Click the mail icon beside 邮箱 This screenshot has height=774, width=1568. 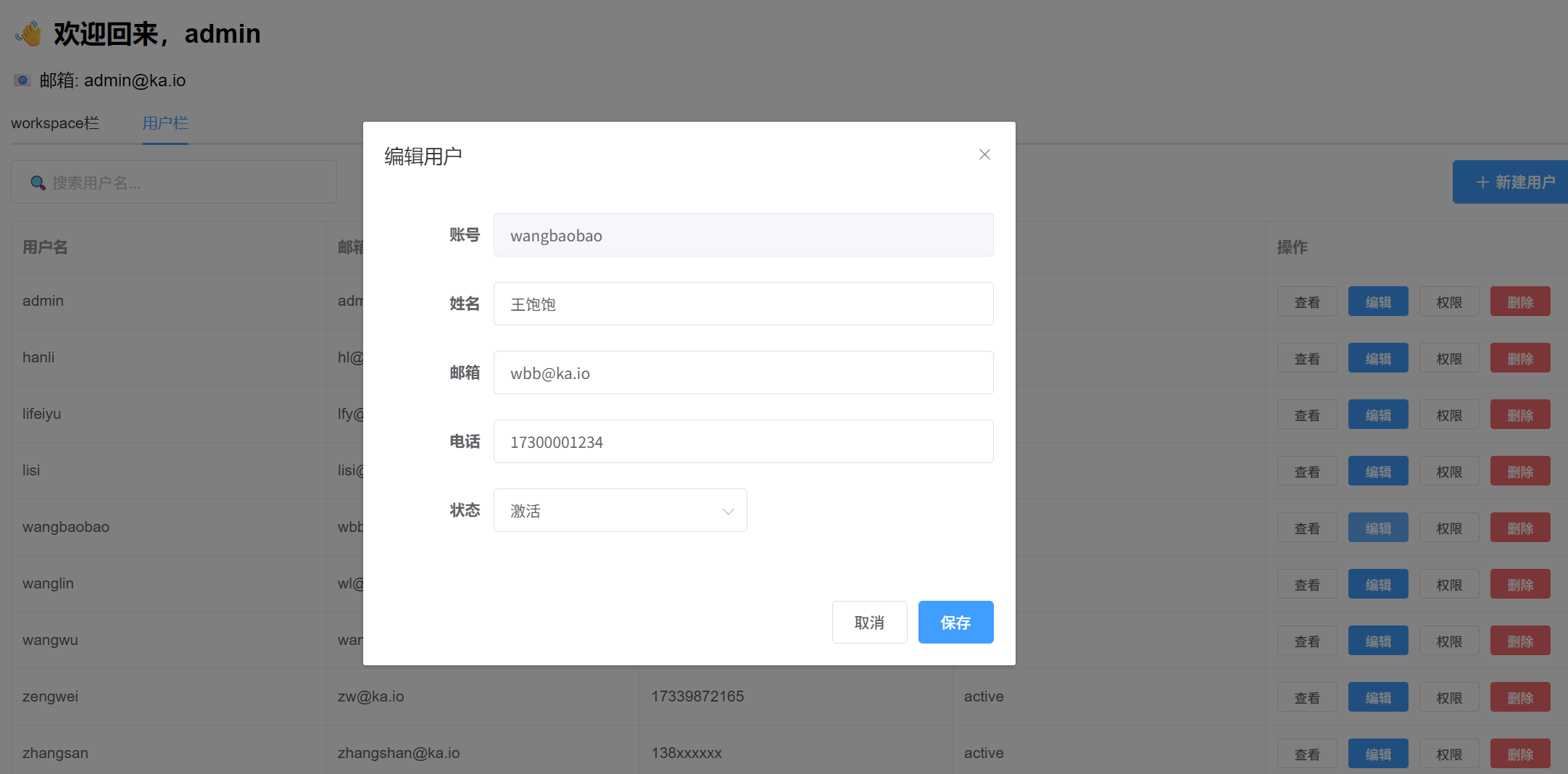pyautogui.click(x=22, y=80)
